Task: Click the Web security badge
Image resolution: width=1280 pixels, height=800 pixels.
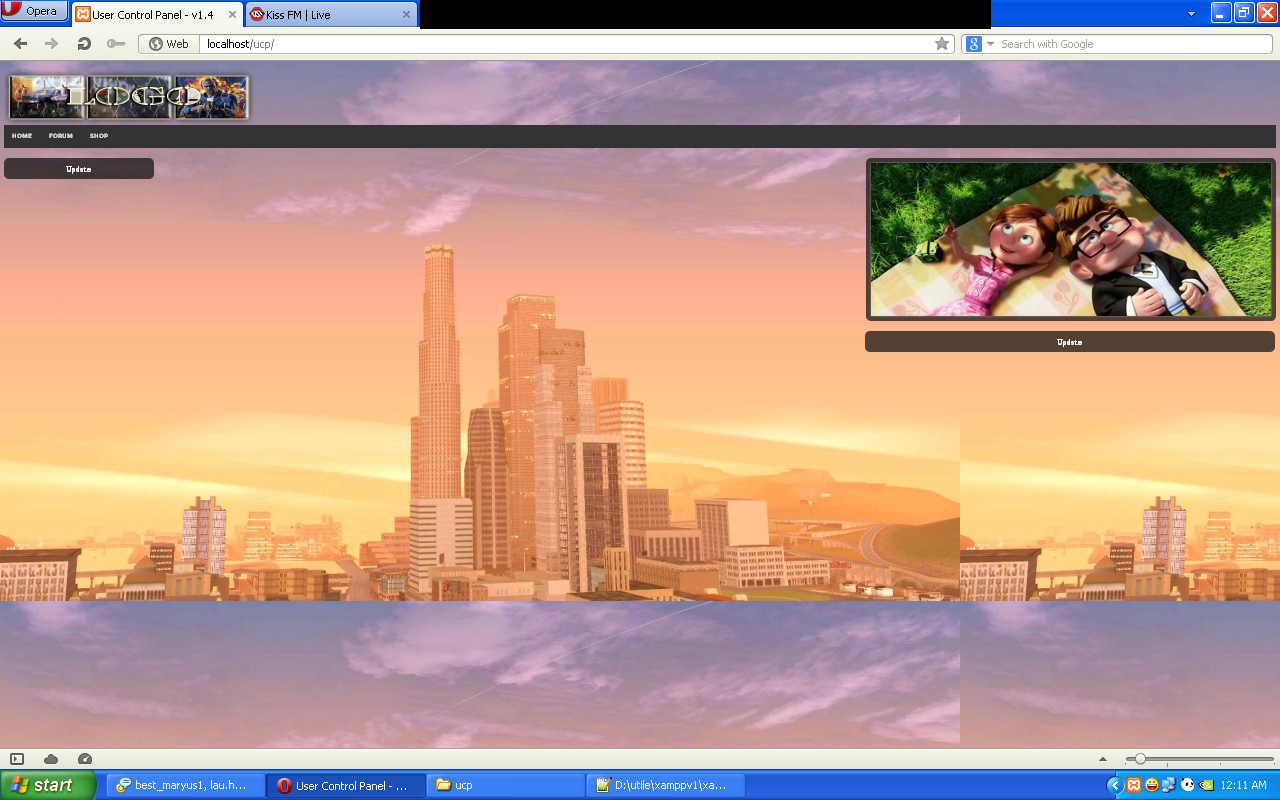Action: 168,44
